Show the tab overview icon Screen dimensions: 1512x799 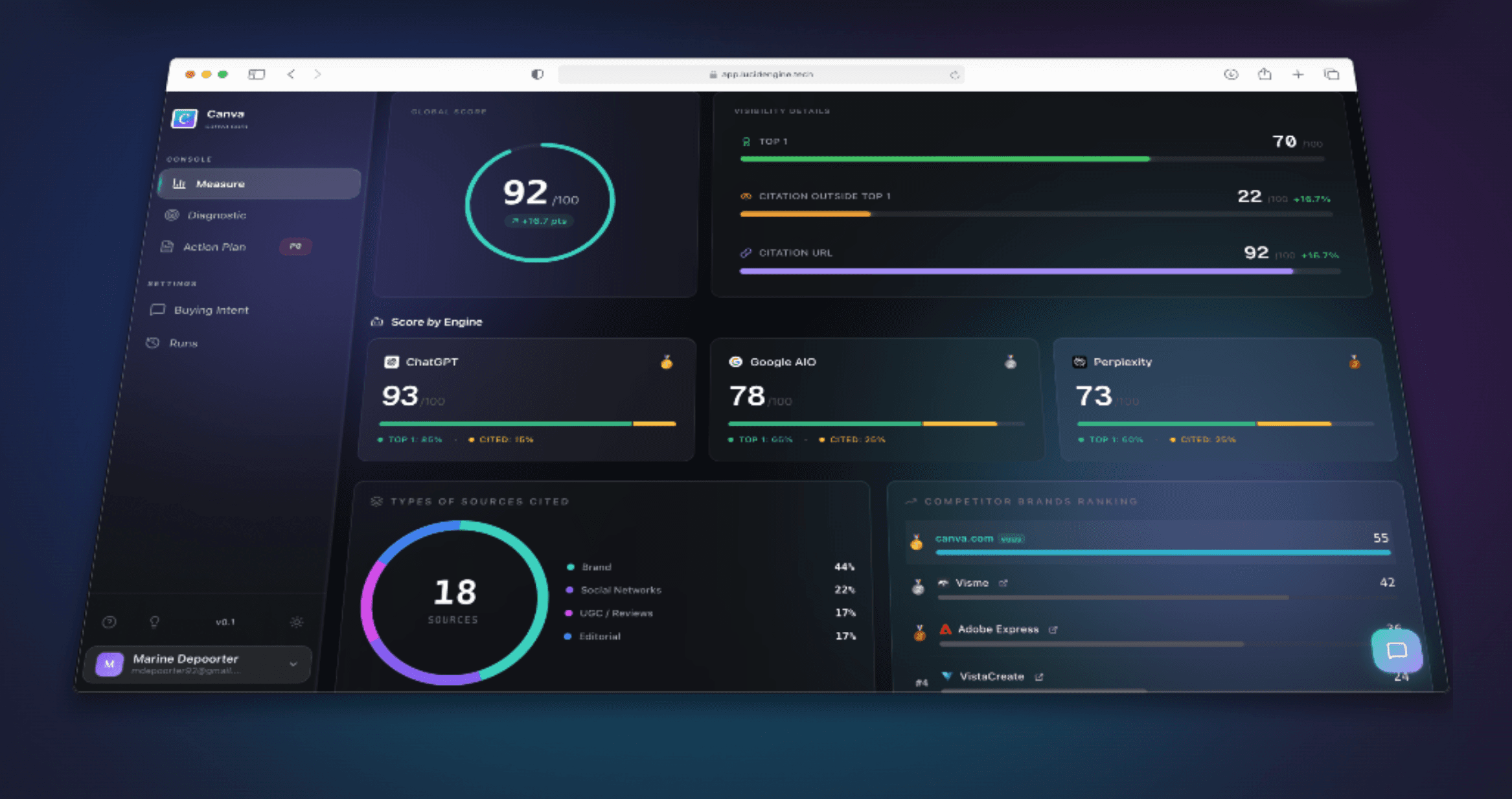(x=1331, y=75)
